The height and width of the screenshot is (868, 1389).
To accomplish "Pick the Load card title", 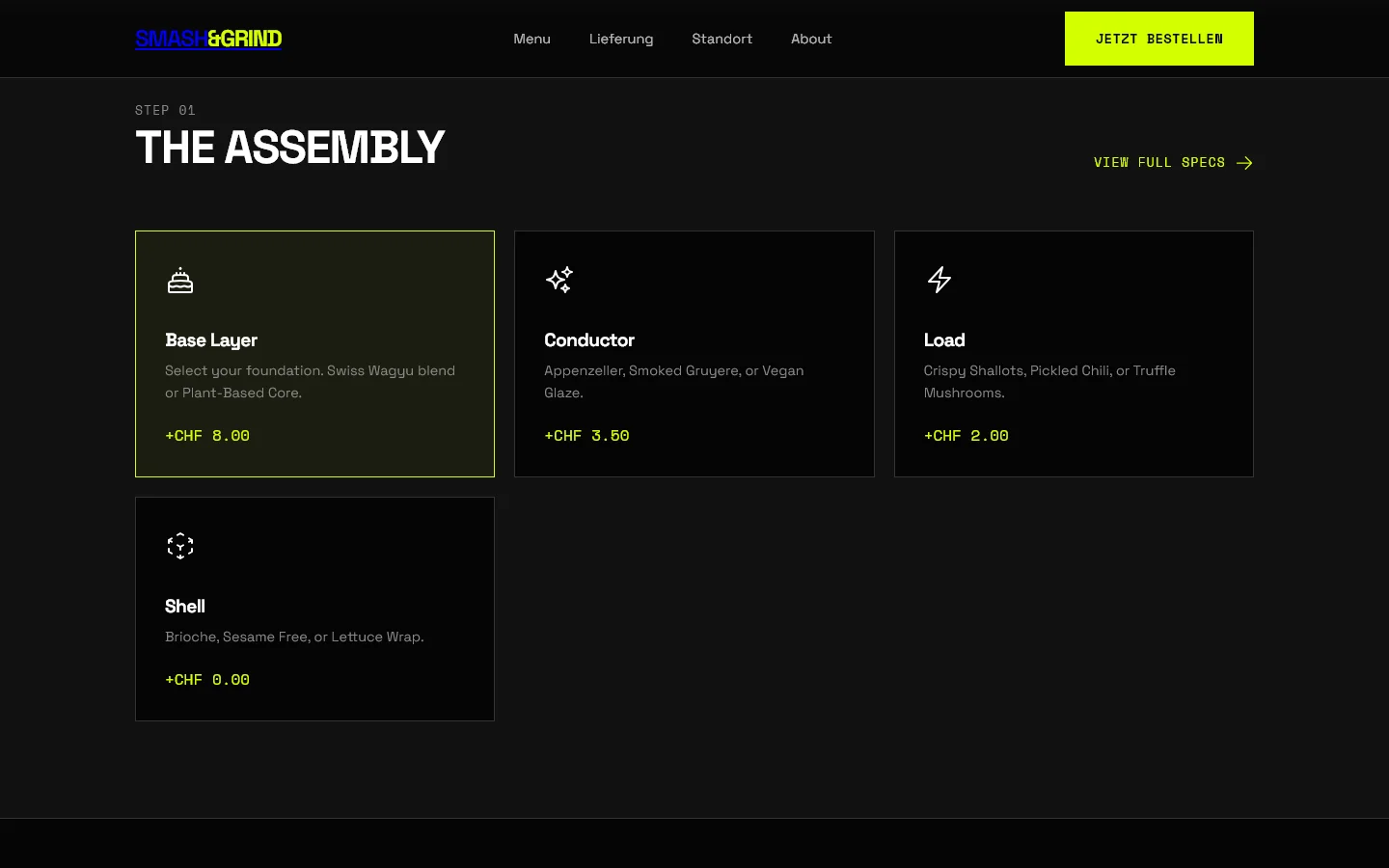I will coord(944,340).
